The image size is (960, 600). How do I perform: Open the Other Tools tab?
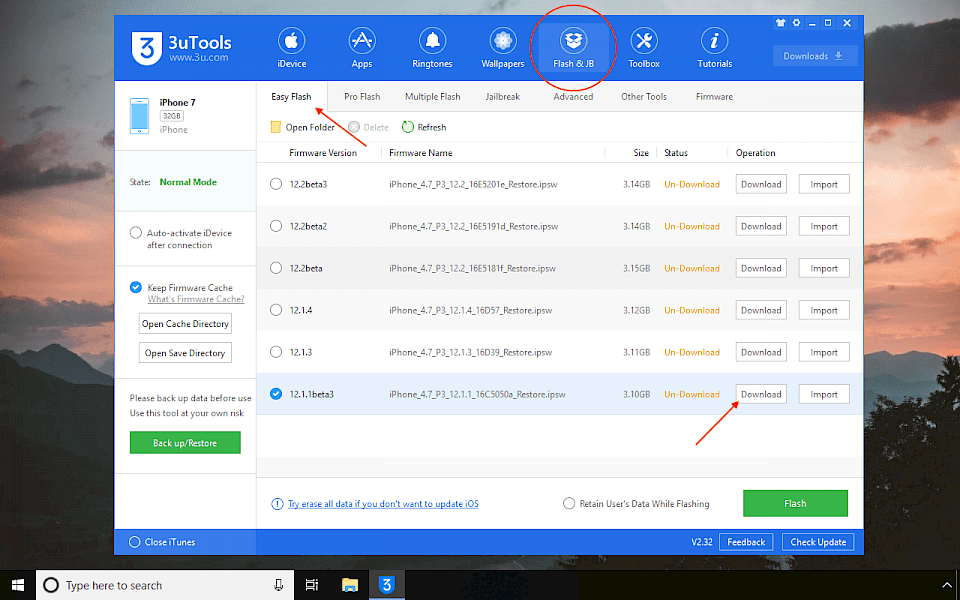click(x=643, y=97)
